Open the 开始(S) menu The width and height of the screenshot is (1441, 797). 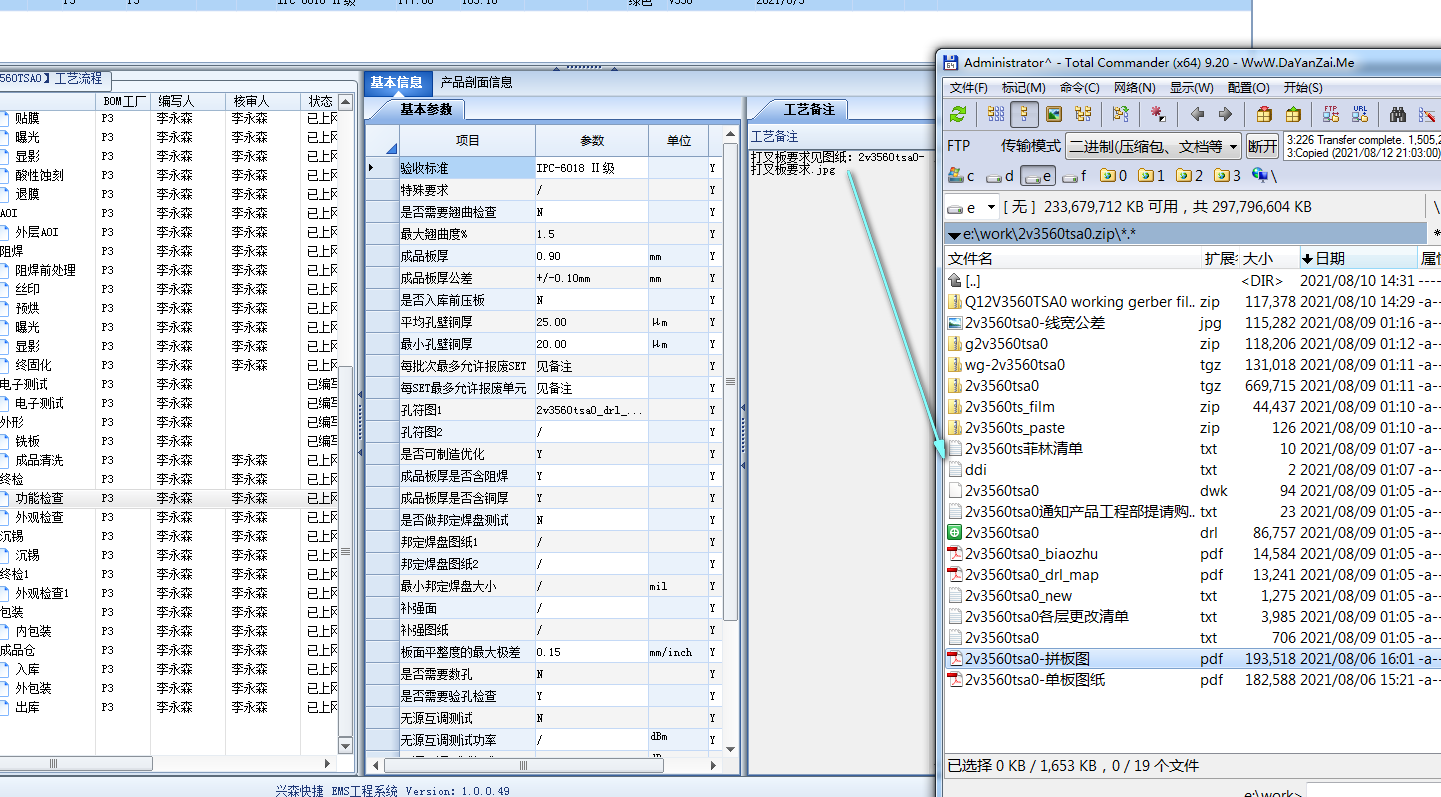[x=1303, y=88]
